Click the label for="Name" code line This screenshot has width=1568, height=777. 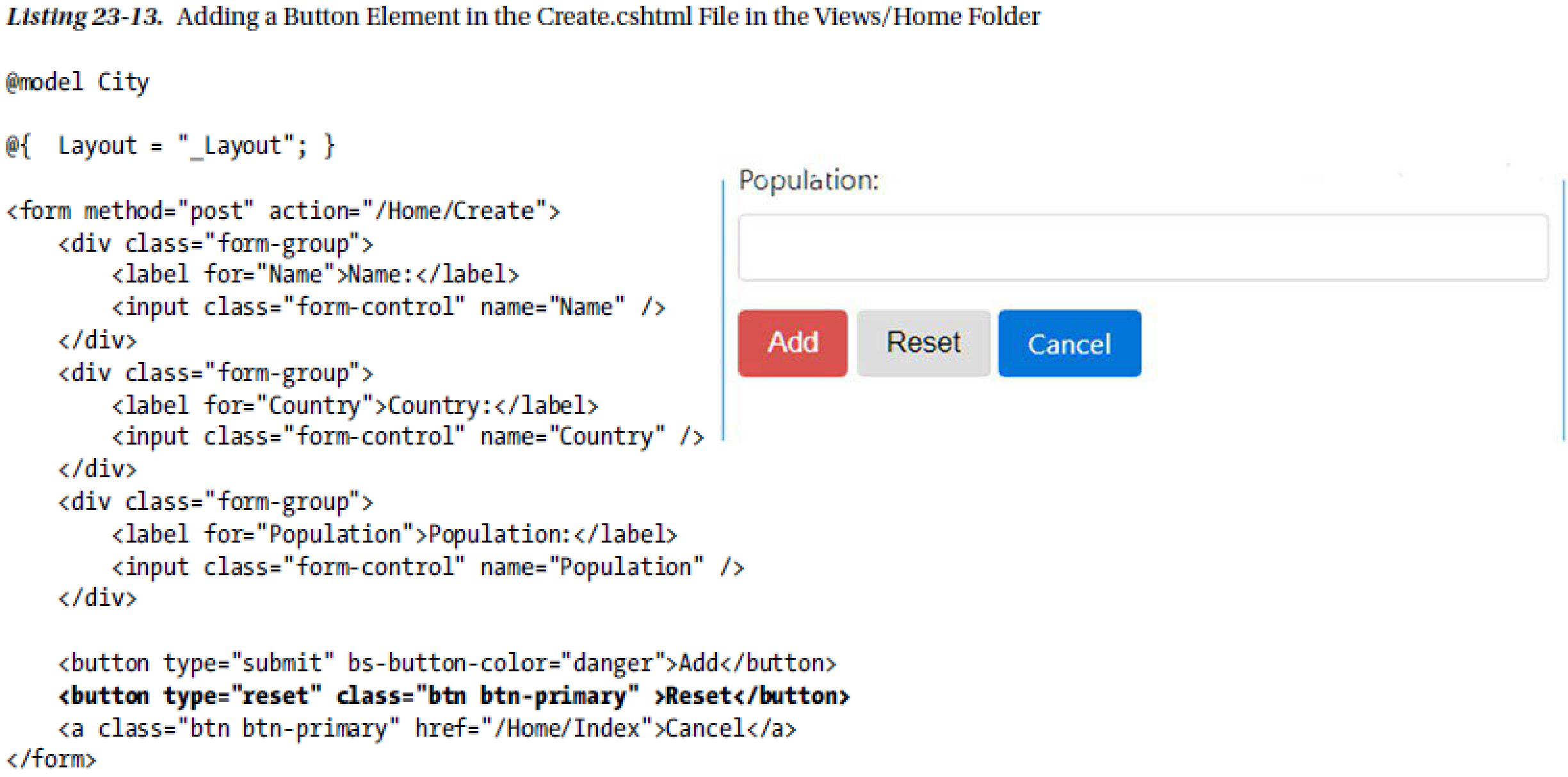(x=315, y=275)
